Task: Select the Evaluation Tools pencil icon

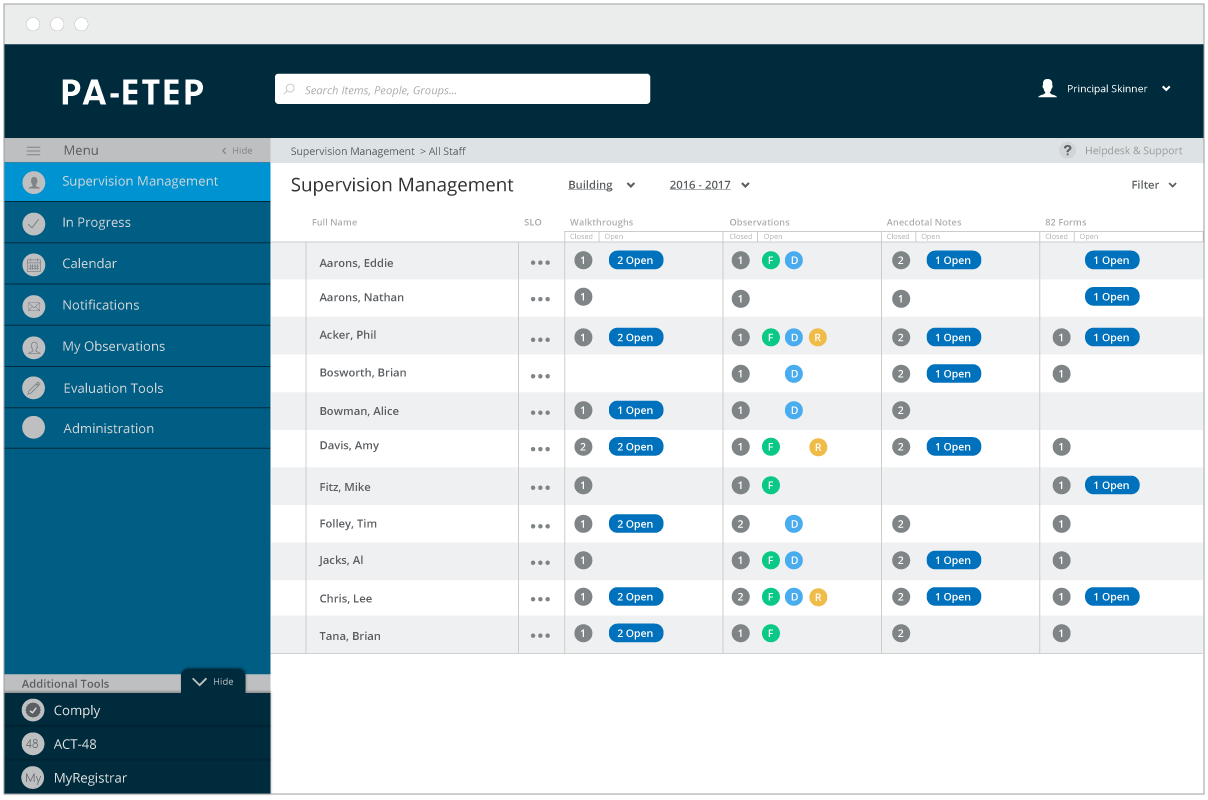Action: [34, 388]
